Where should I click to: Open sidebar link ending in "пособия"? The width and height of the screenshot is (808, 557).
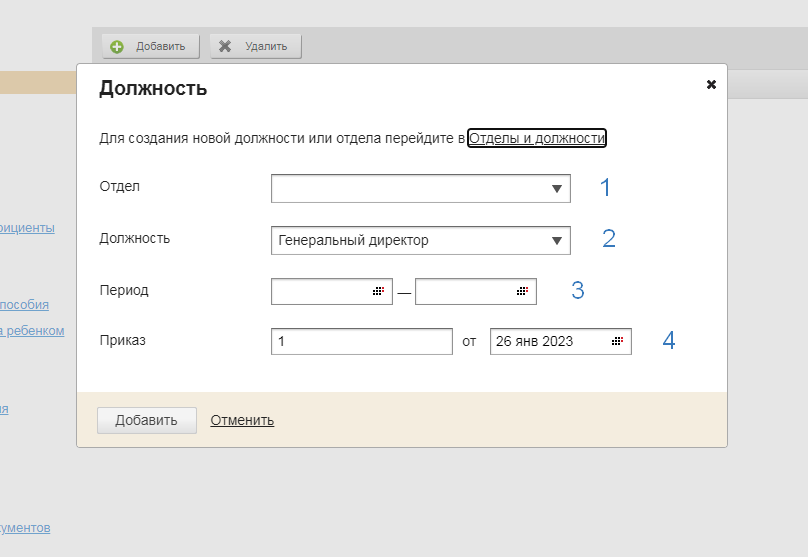(x=24, y=304)
